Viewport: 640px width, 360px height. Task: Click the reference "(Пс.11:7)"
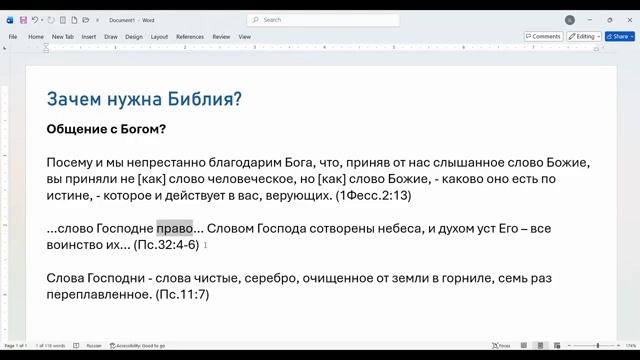click(182, 294)
